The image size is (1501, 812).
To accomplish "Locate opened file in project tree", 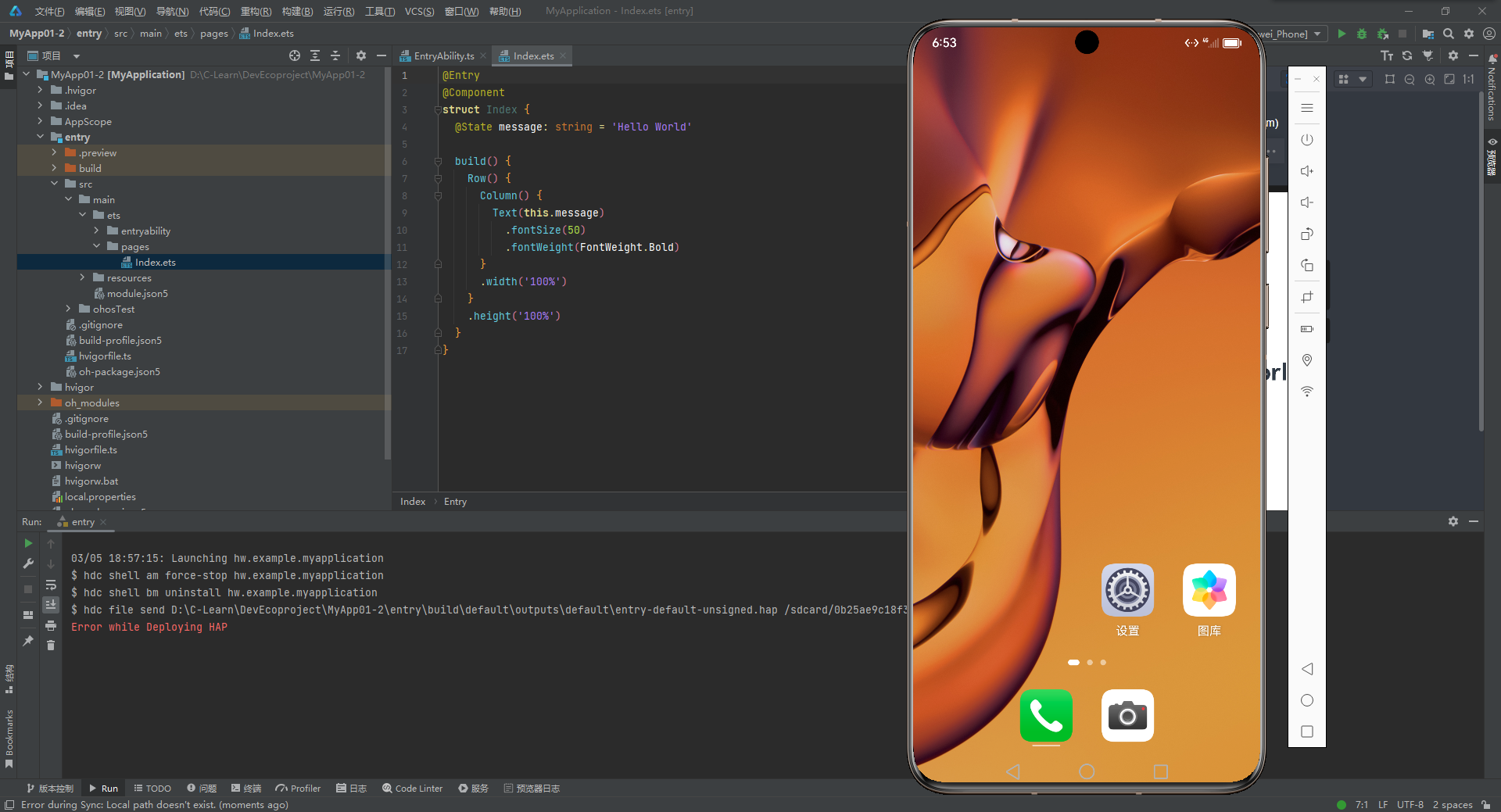I will coord(295,55).
